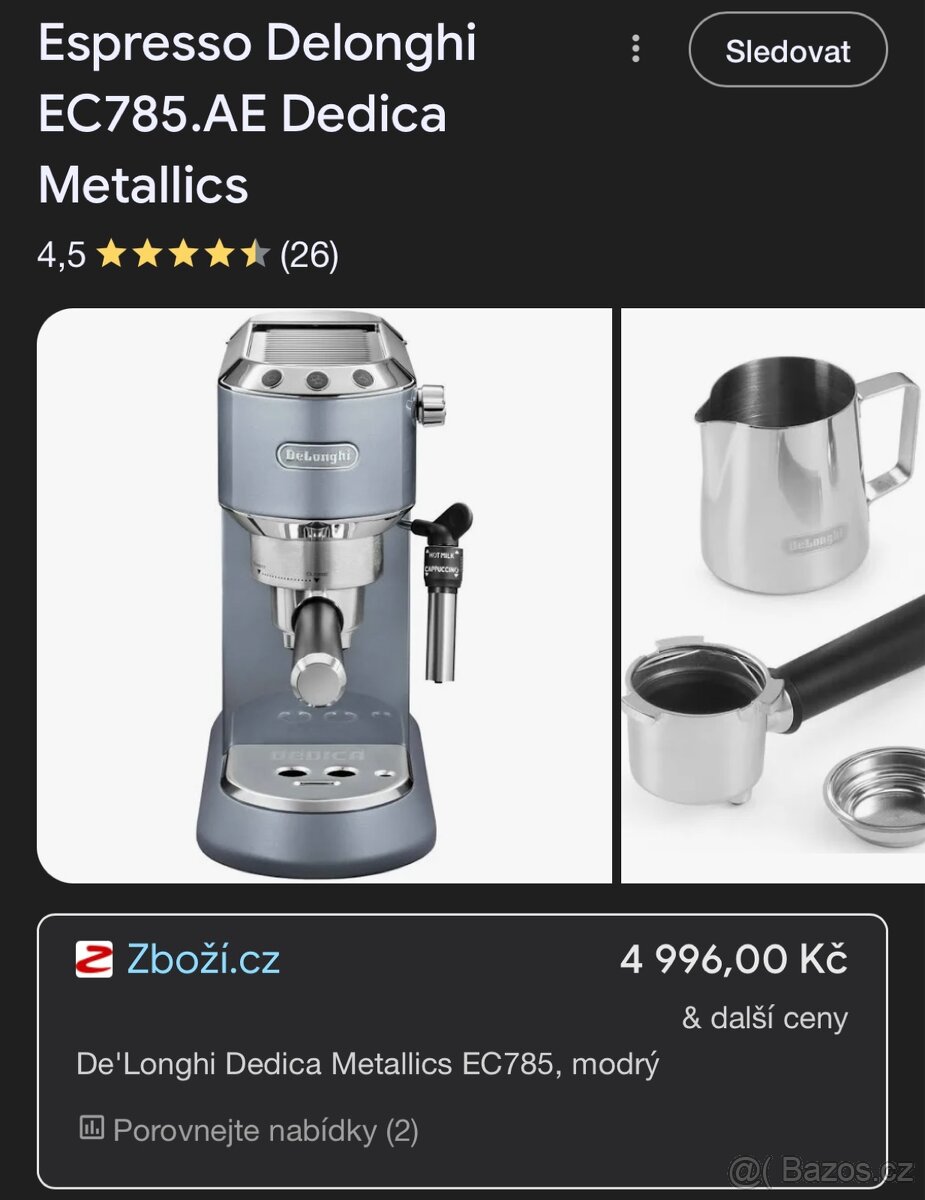This screenshot has height=1200, width=925.
Task: Open the '& další ceny' more prices link
Action: (765, 1018)
